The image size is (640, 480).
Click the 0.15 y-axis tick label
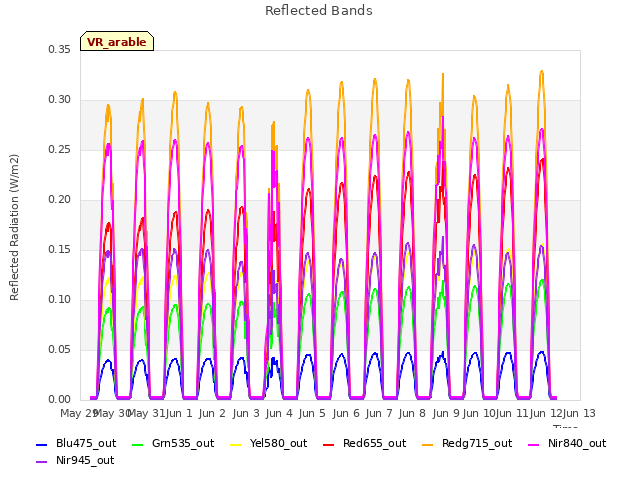point(60,249)
